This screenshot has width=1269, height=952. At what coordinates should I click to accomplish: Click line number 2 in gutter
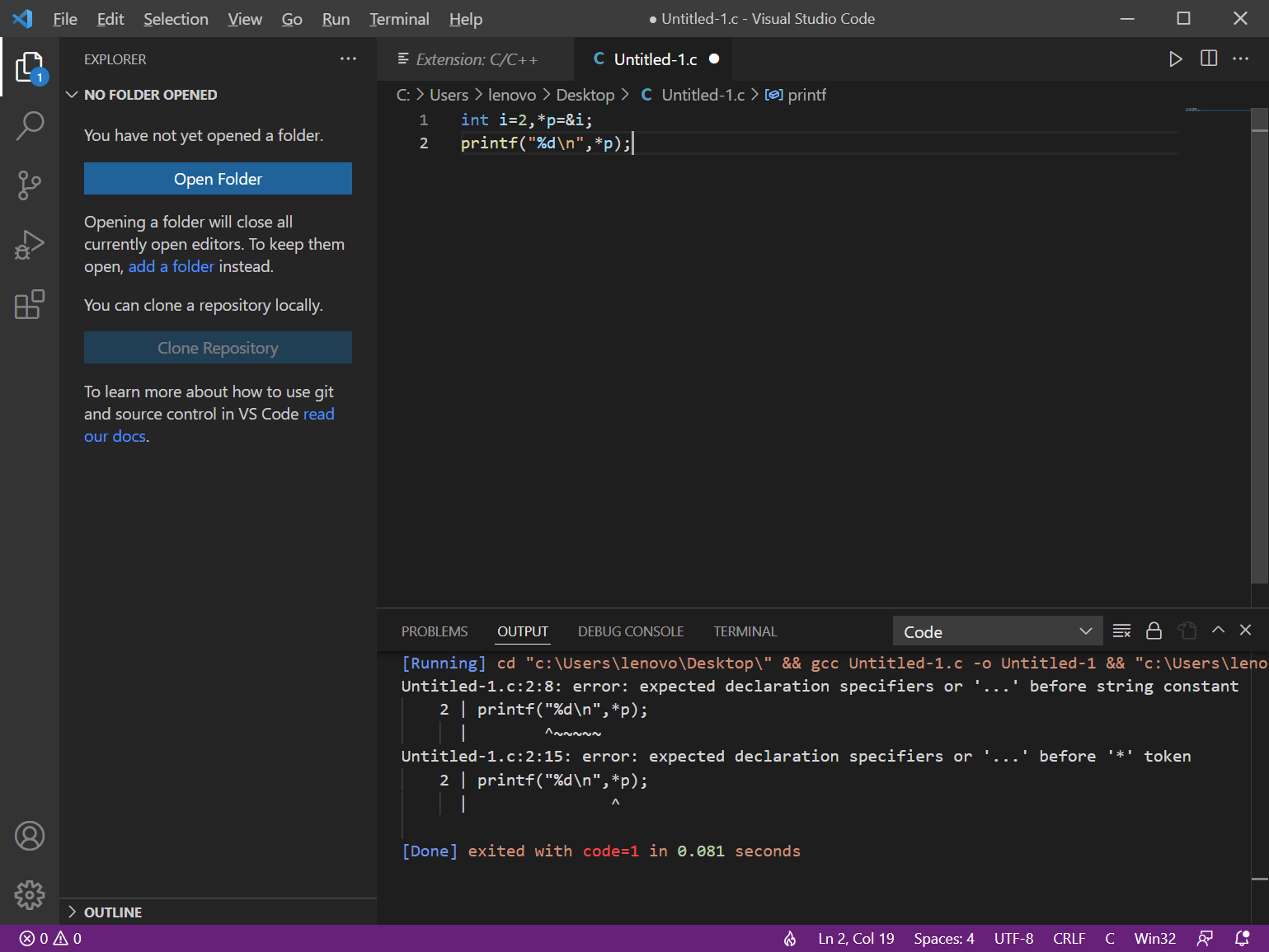(424, 143)
